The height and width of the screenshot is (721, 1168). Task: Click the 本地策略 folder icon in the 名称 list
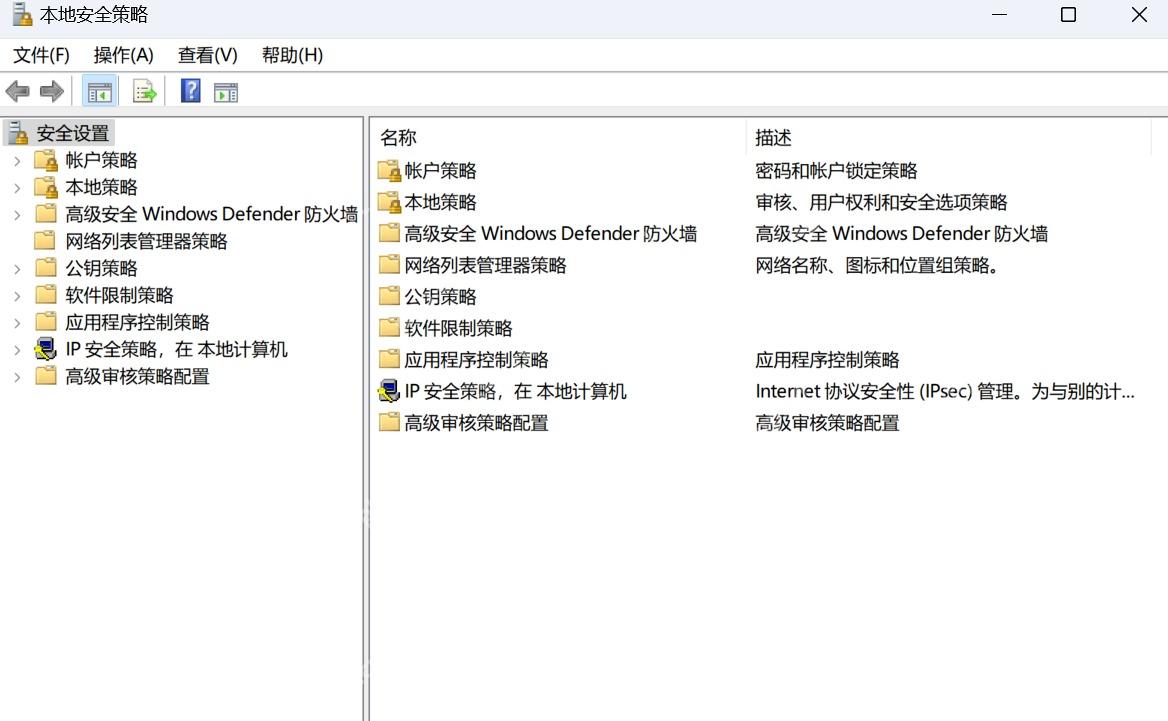389,202
